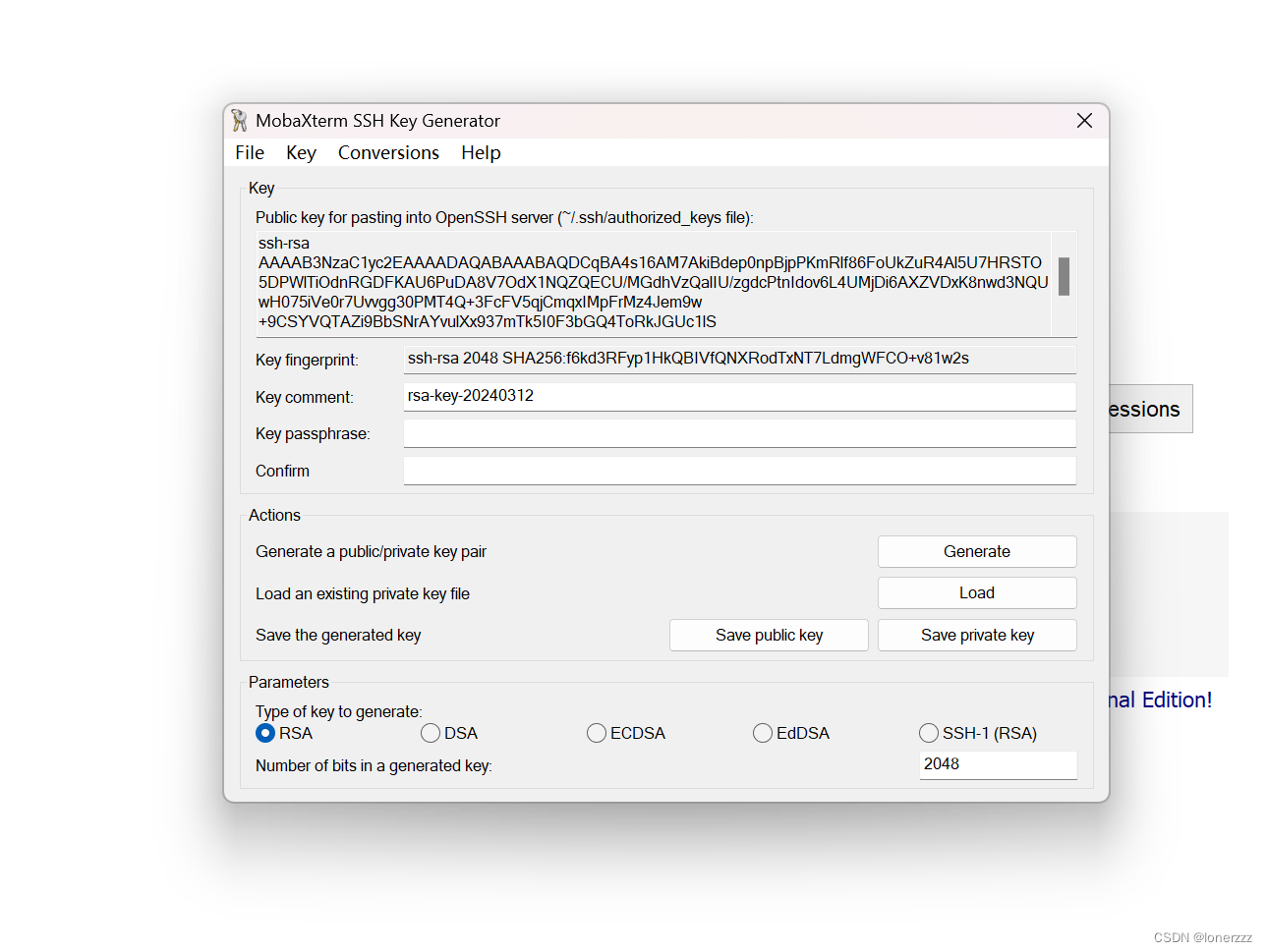Screen dimensions: 1267x952
Task: Click Save private key
Action: coord(976,635)
